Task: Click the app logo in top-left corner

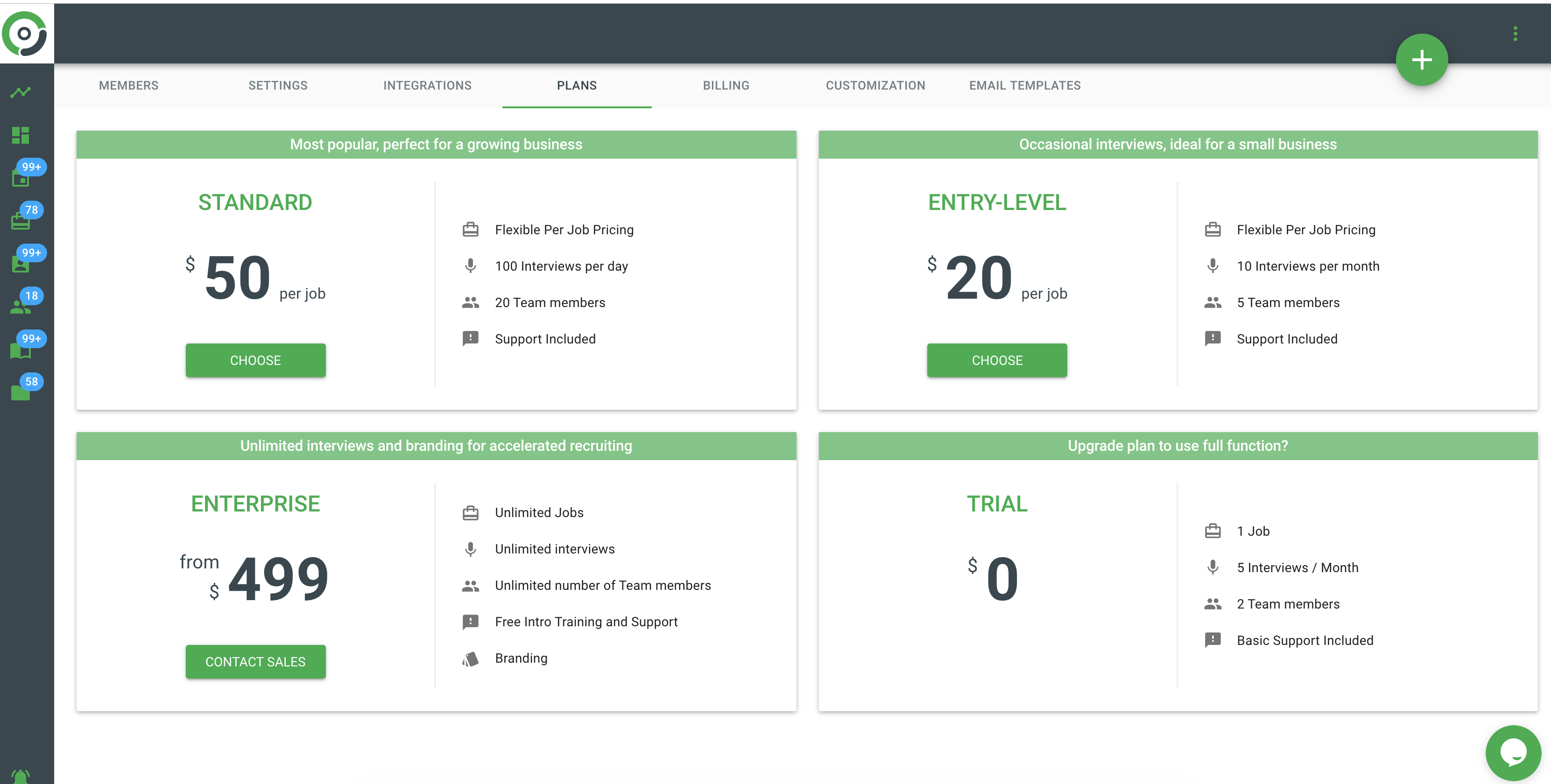Action: point(25,33)
